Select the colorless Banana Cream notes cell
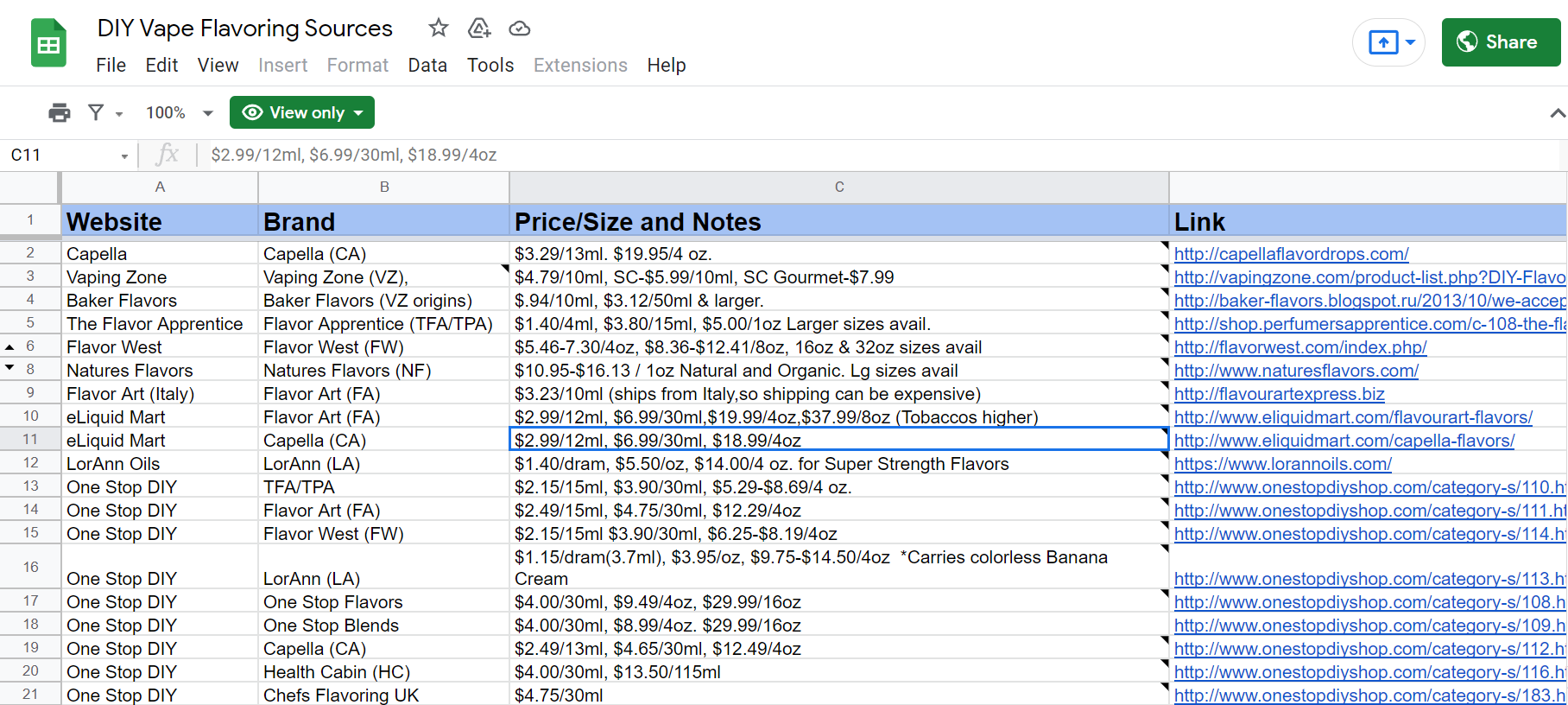The image size is (1568, 705). pyautogui.click(x=839, y=568)
